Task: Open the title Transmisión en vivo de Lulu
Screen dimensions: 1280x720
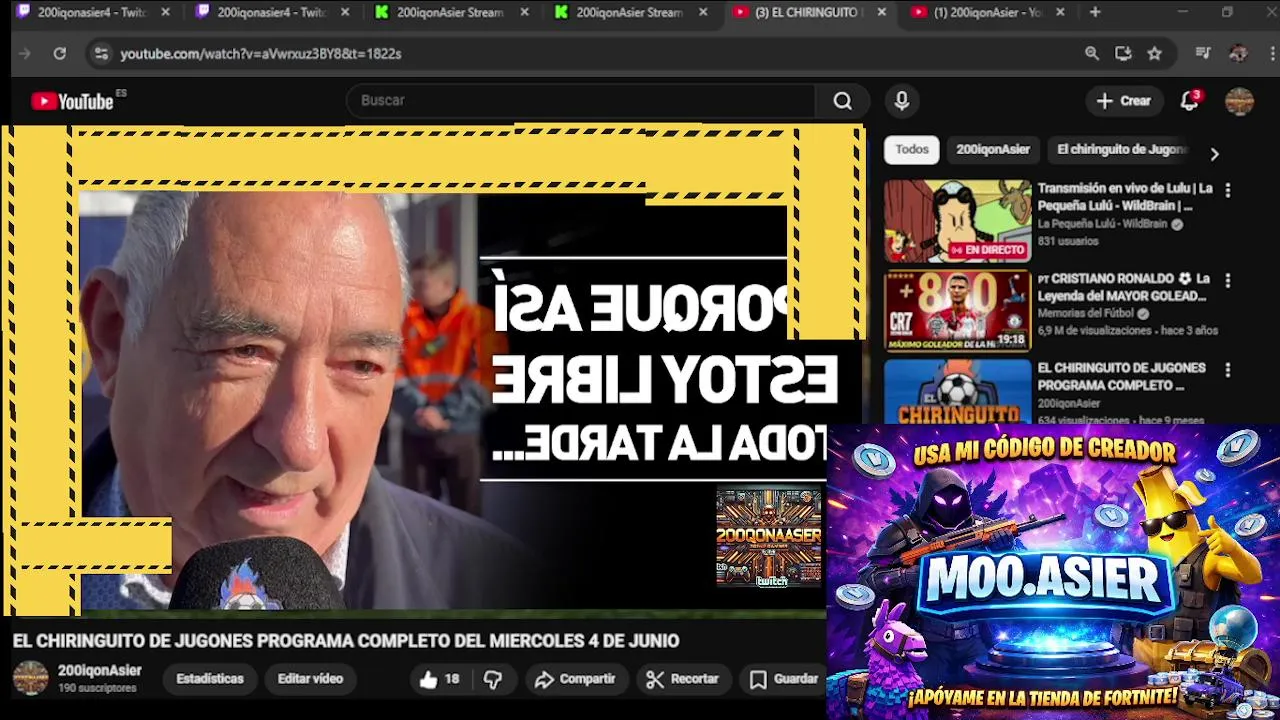Action: coord(1124,197)
